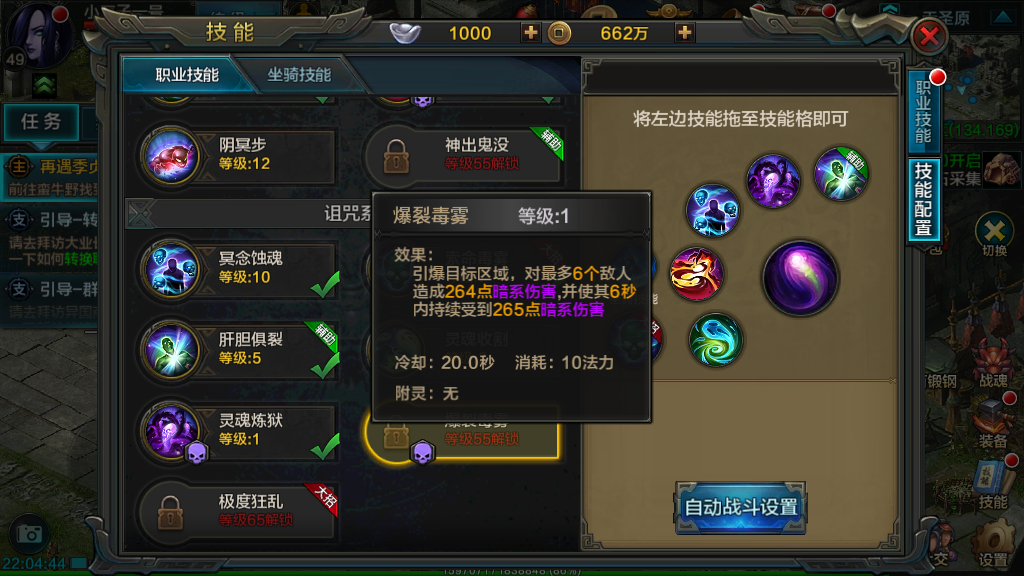The height and width of the screenshot is (576, 1024).
Task: Select the 冥念蚀魂 skill icon
Action: 171,269
